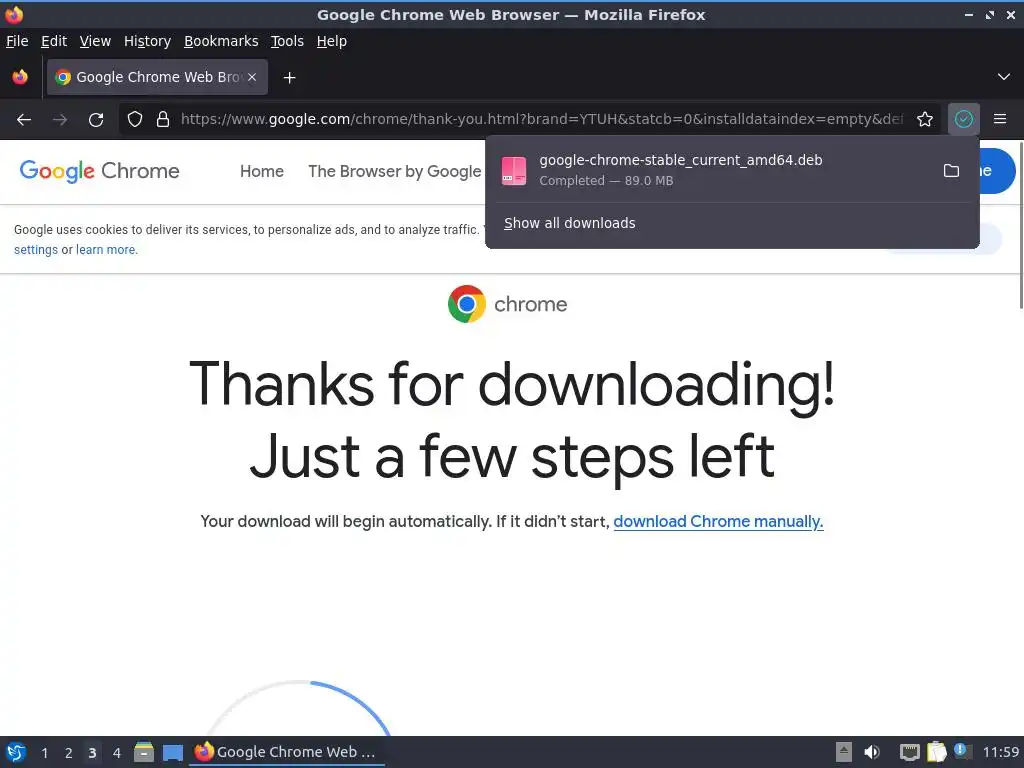Open The Browser by Google nav link
The height and width of the screenshot is (768, 1024).
(x=394, y=171)
